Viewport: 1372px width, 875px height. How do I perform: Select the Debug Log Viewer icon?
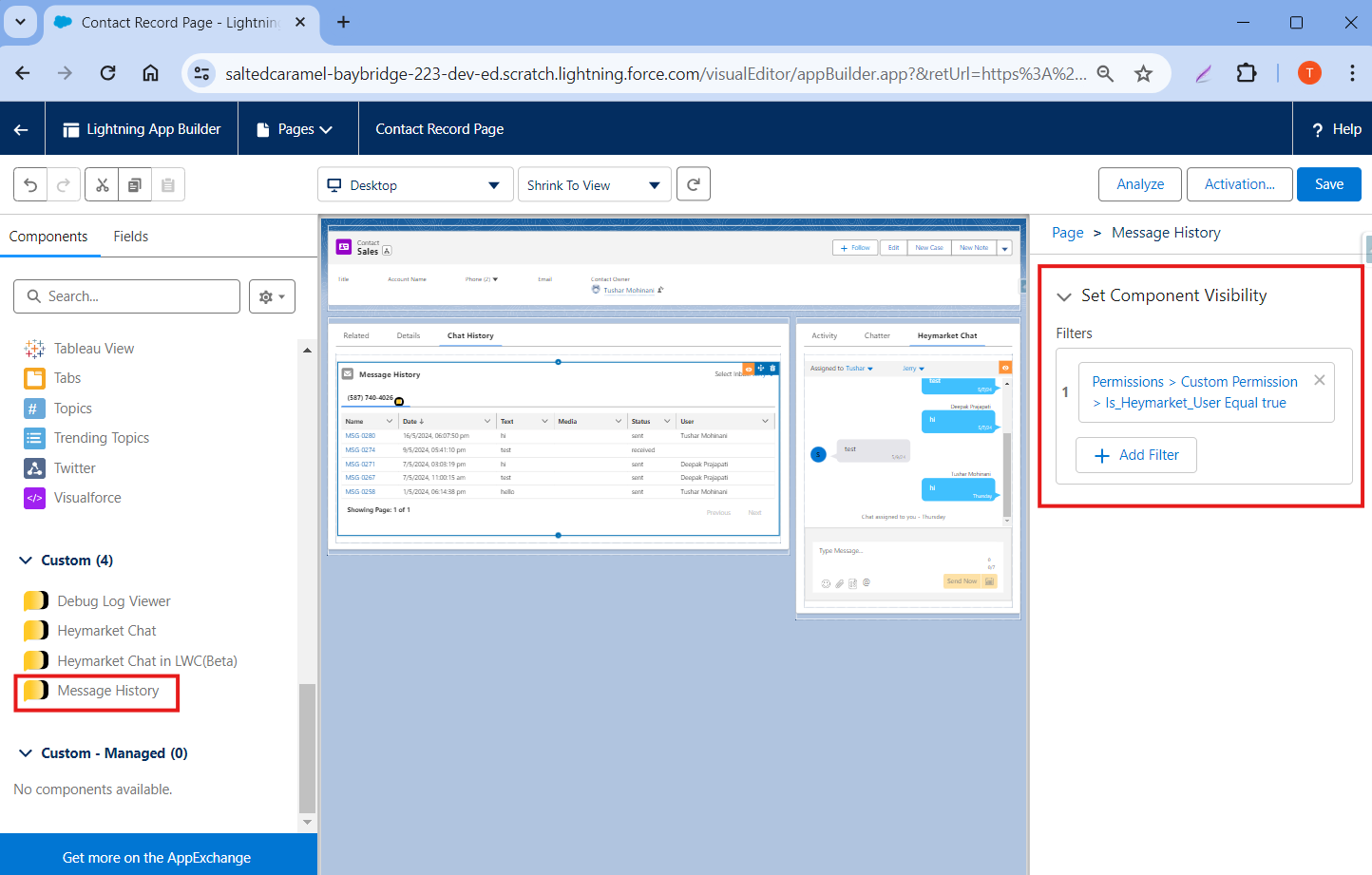pos(36,600)
